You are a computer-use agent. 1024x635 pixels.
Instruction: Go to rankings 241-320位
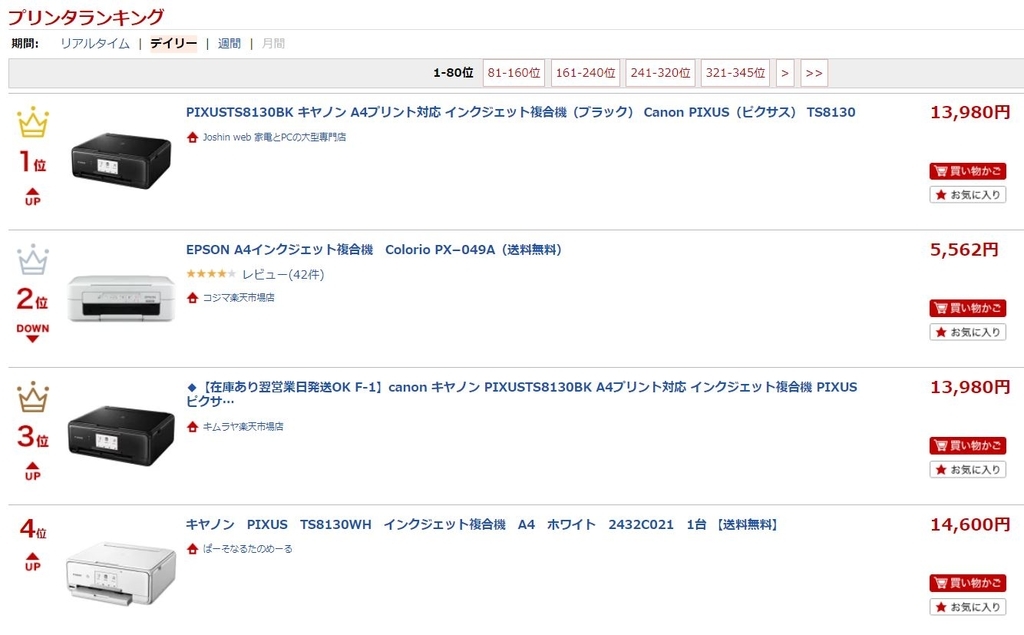click(x=660, y=73)
